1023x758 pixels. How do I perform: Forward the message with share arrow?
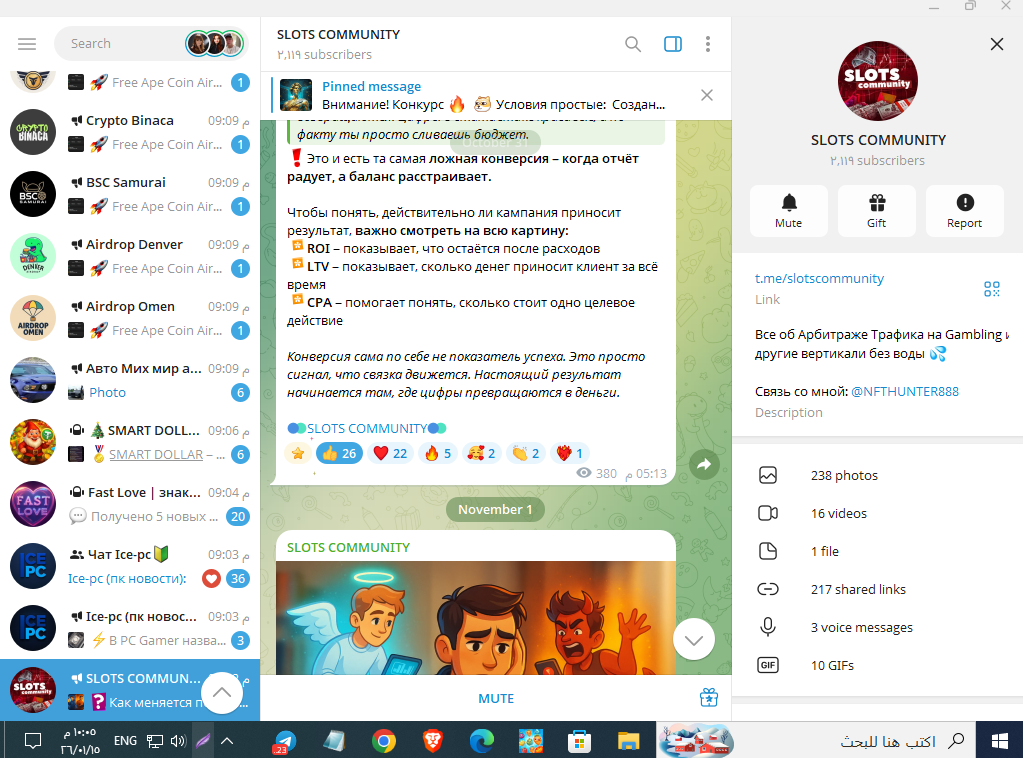click(x=704, y=464)
